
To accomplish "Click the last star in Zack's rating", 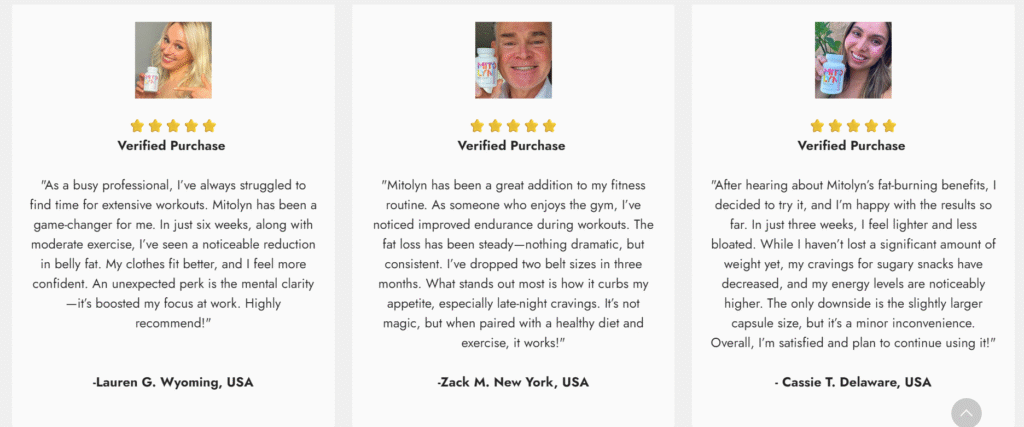I will (x=549, y=126).
